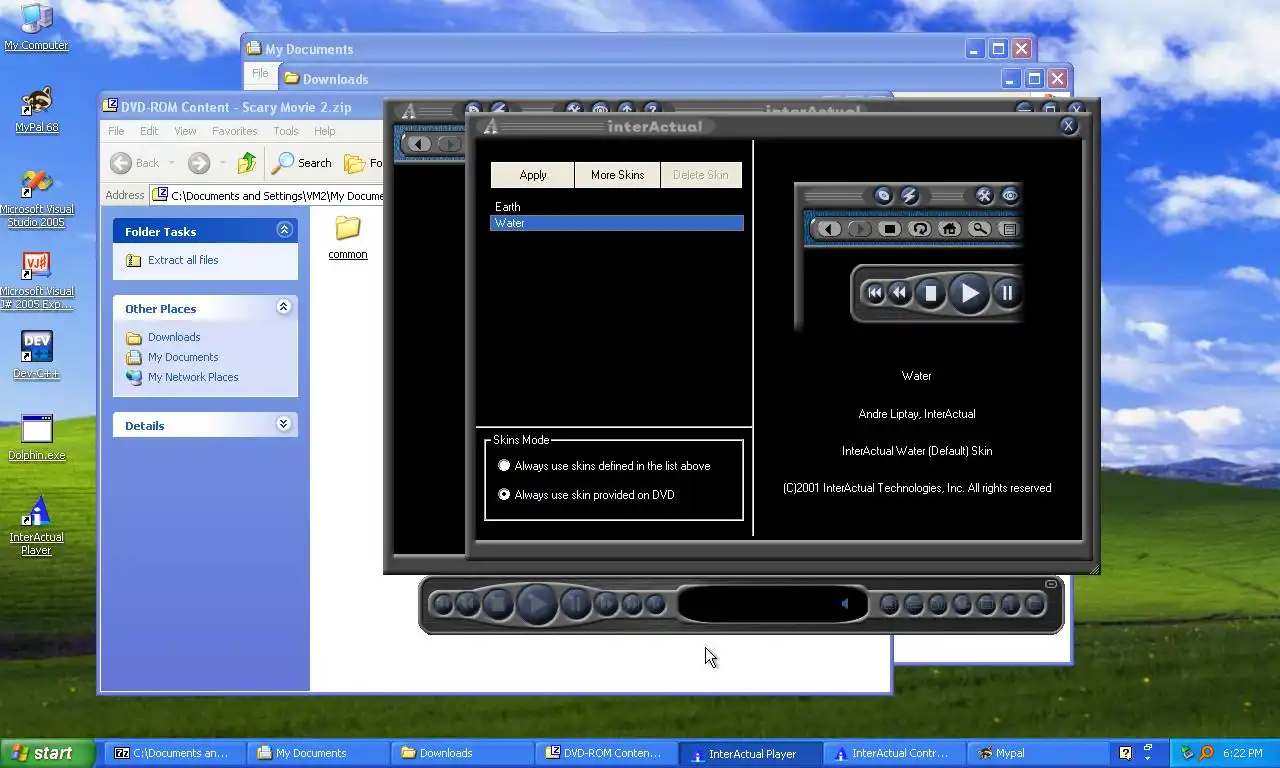This screenshot has width=1280, height=768.
Task: Select the Earth skin in the list
Action: pyautogui.click(x=617, y=207)
